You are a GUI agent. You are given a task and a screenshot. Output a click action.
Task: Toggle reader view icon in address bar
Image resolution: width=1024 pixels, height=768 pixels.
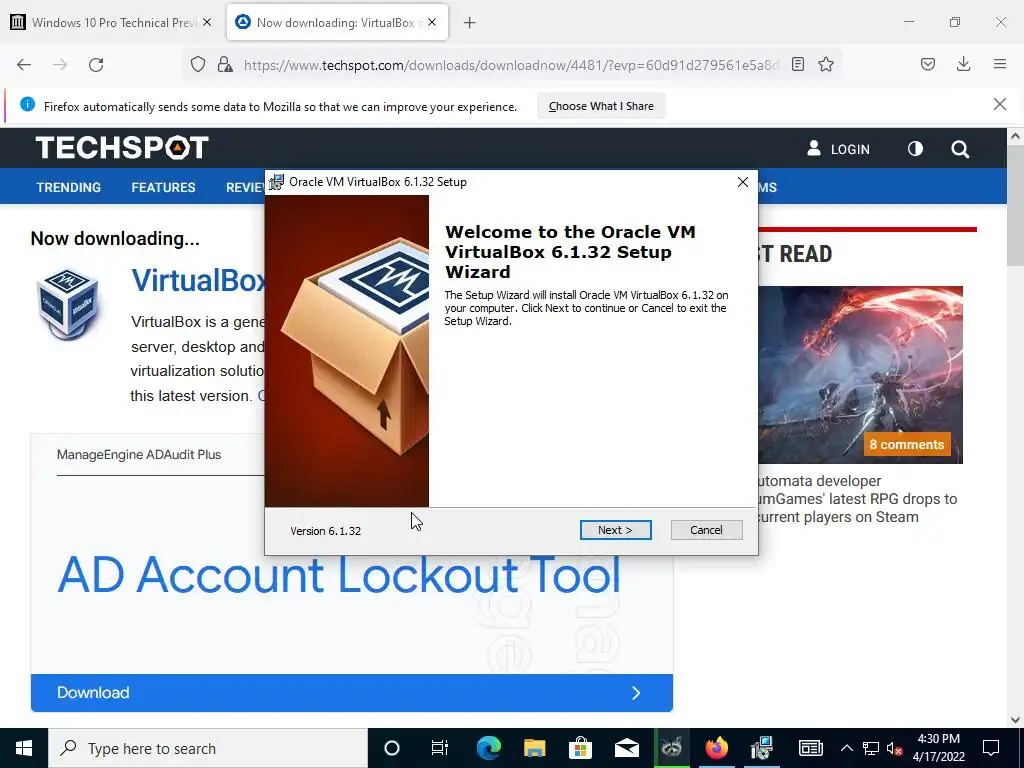(x=797, y=64)
